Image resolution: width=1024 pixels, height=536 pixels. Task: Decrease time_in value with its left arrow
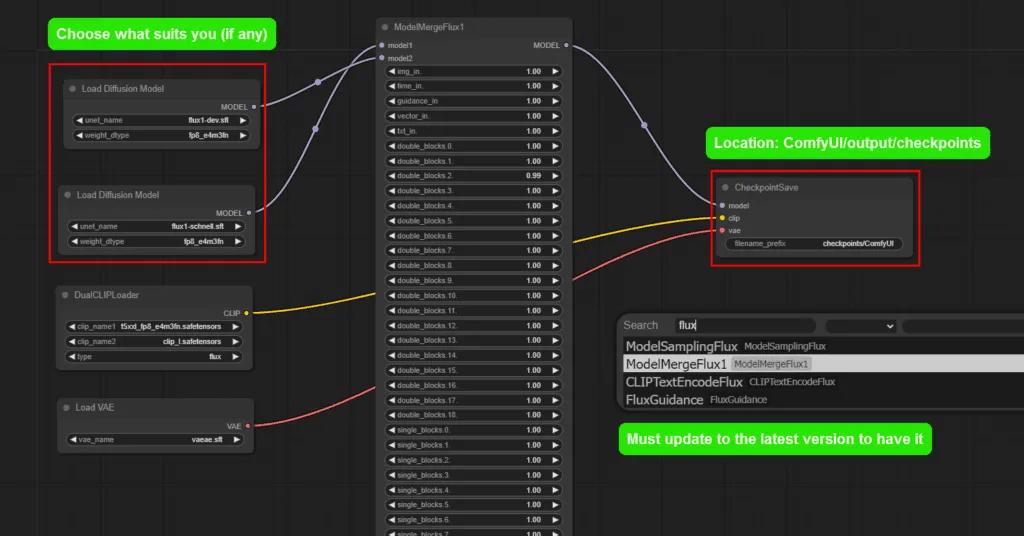tap(392, 86)
